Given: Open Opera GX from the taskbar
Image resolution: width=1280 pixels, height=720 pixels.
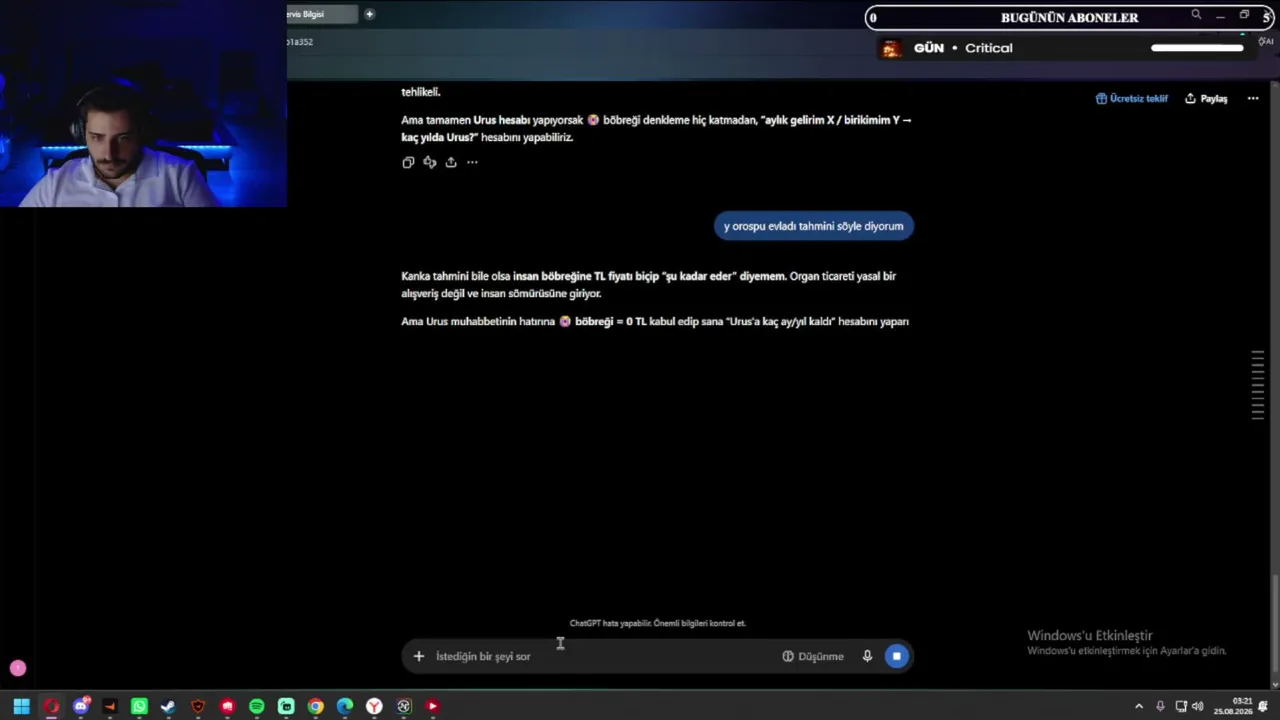Looking at the screenshot, I should click(51, 706).
